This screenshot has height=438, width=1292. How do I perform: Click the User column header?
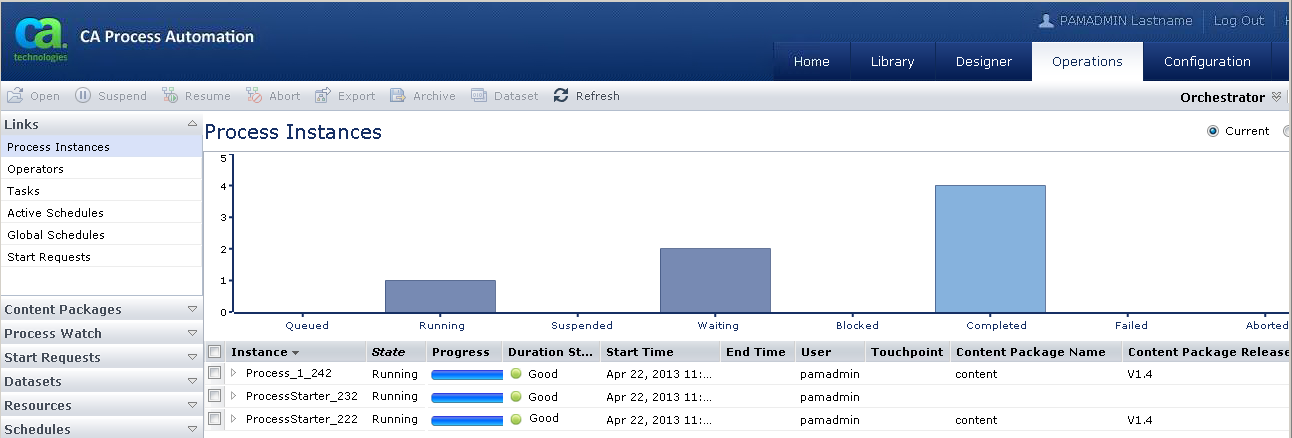pyautogui.click(x=831, y=352)
